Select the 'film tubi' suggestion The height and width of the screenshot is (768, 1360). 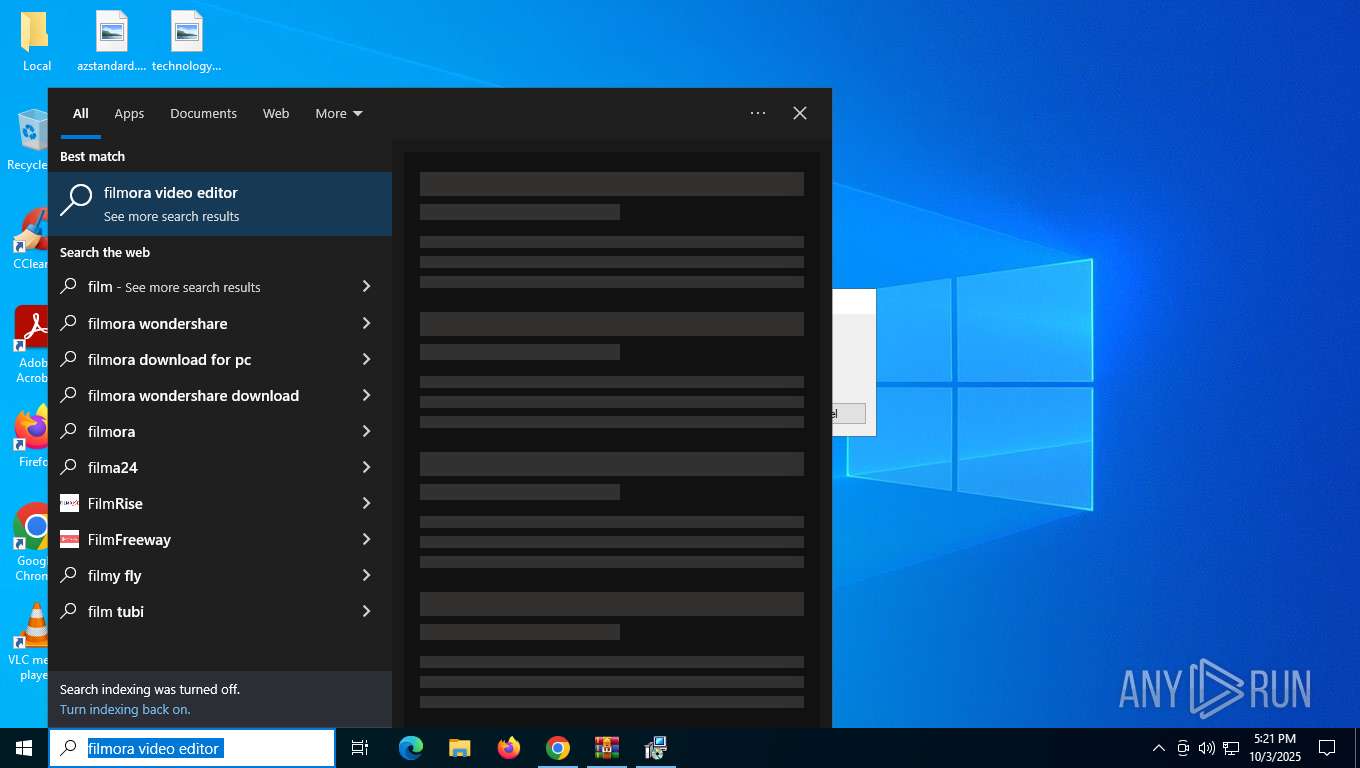tap(200, 611)
